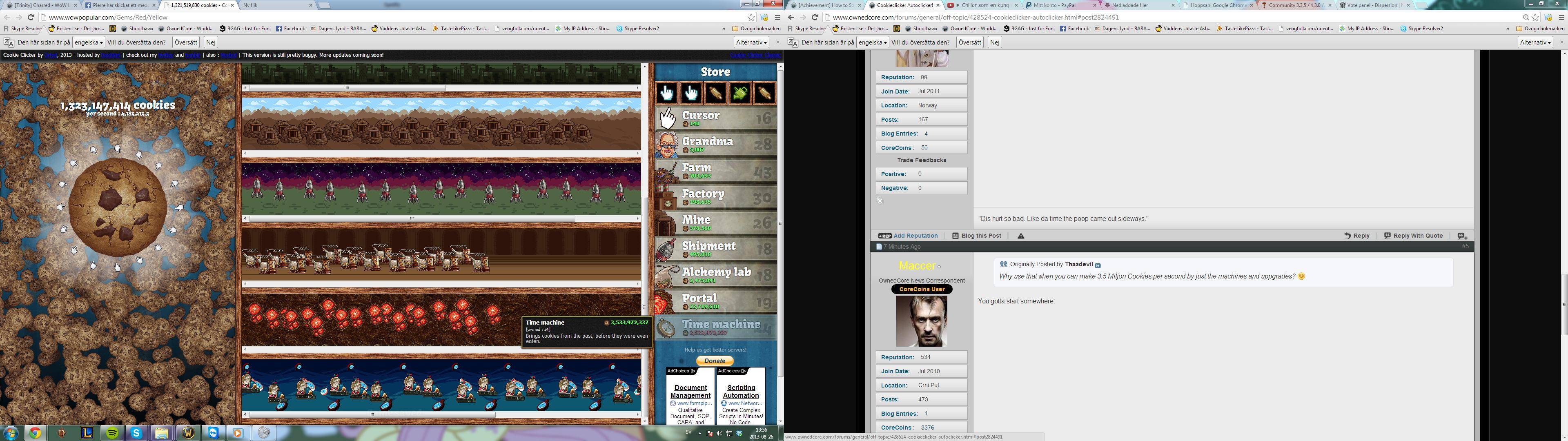1568x441 pixels.
Task: Launch Diablo from the taskbar
Action: point(62,433)
